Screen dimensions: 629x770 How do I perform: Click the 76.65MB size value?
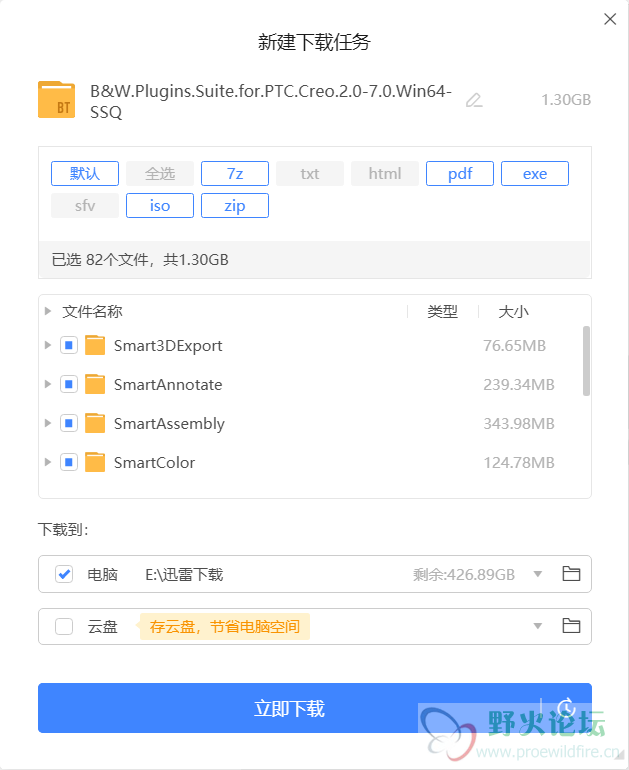(x=514, y=346)
